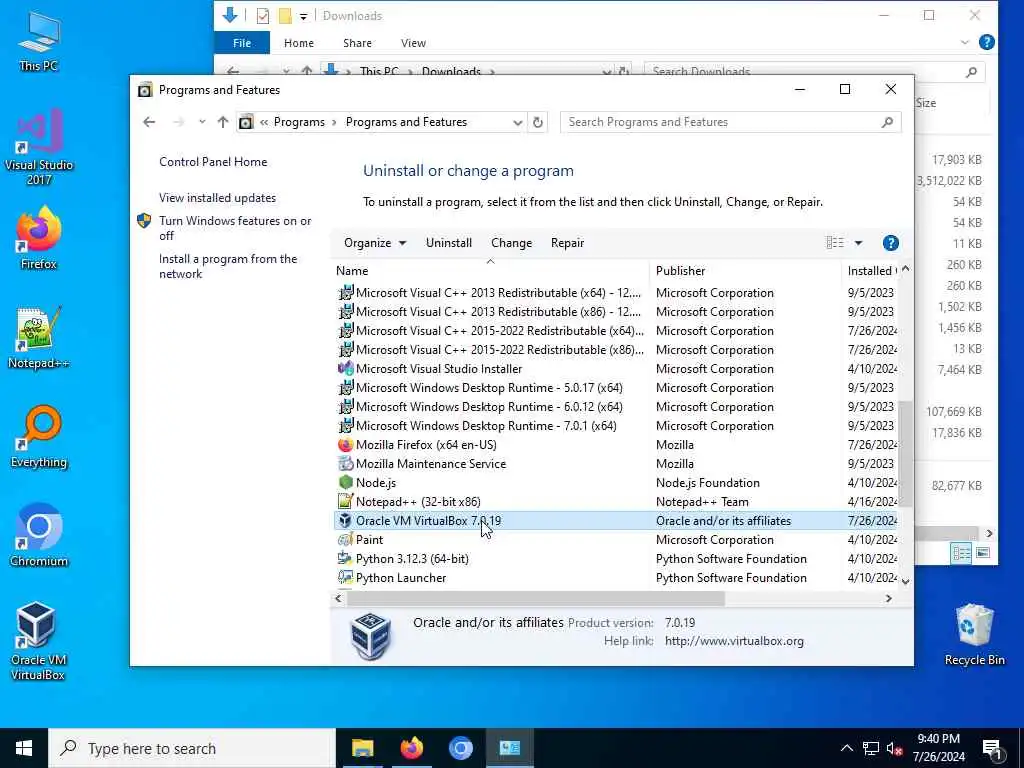The width and height of the screenshot is (1024, 768).
Task: Select Mozilla Firefox (x64 en-US) entry
Action: 616,445
